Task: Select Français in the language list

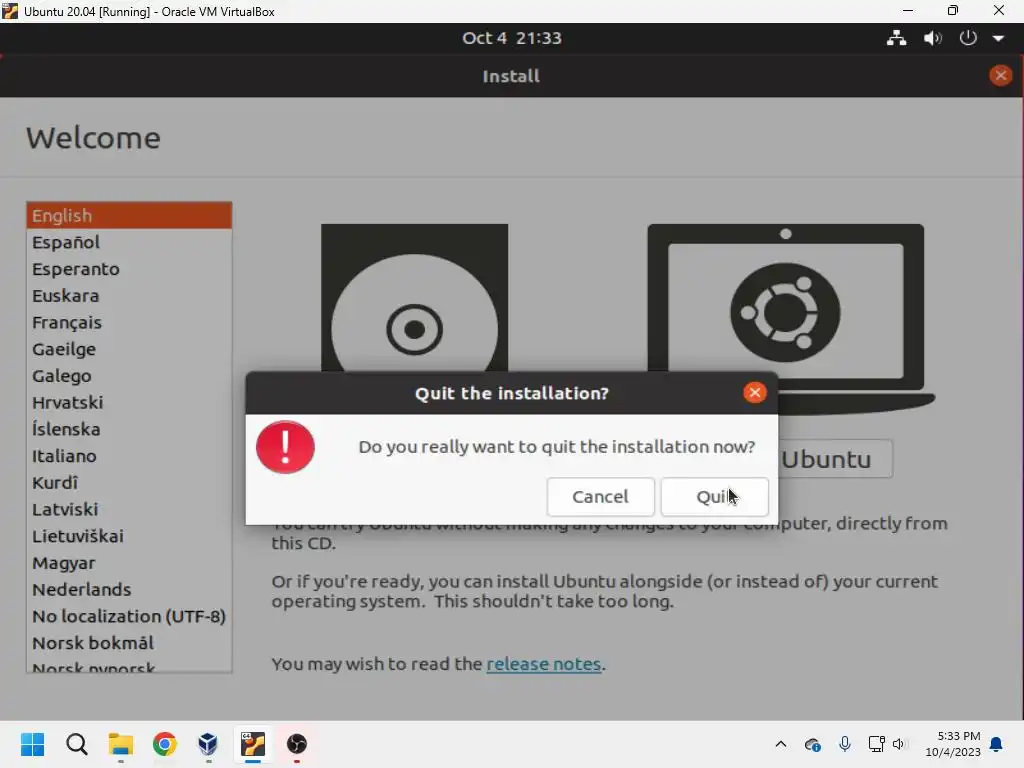Action: (129, 323)
